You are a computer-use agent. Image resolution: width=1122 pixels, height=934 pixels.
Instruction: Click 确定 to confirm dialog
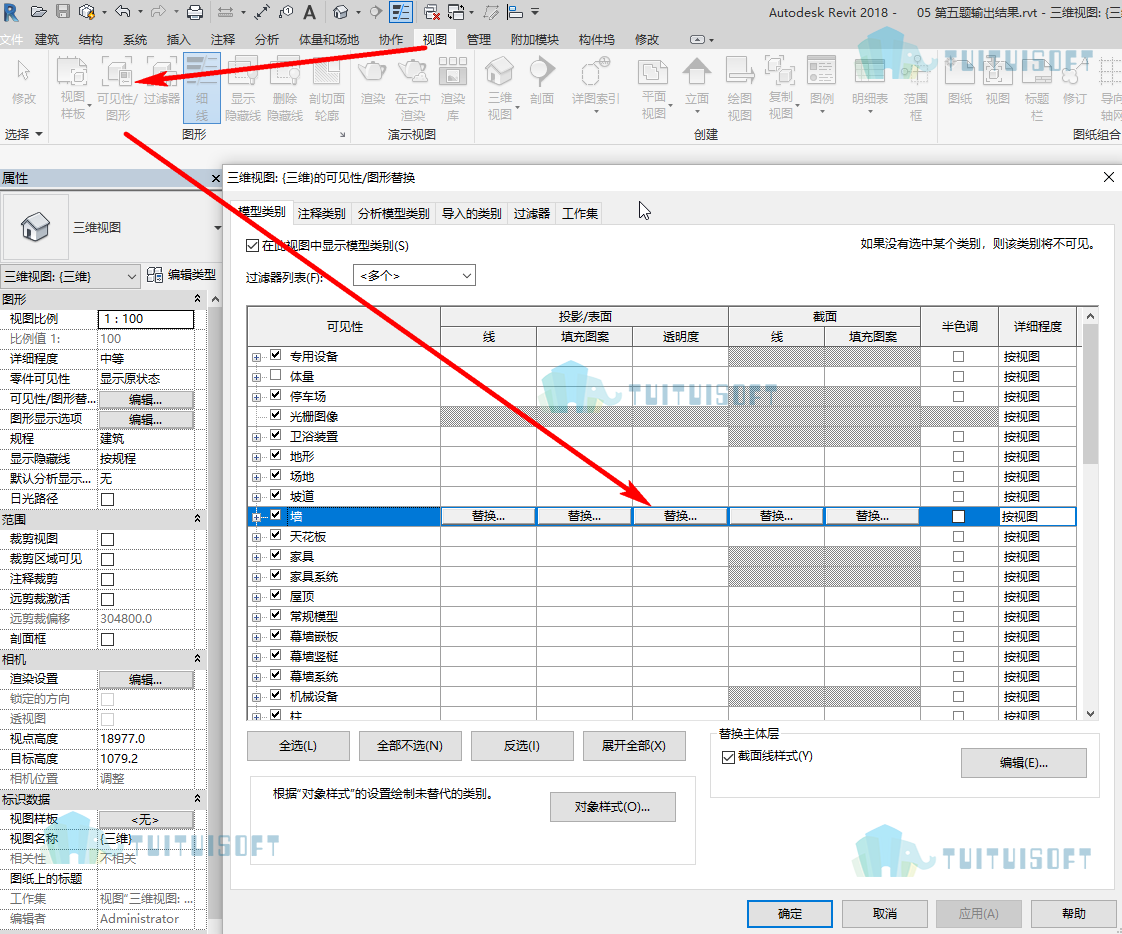(x=790, y=914)
